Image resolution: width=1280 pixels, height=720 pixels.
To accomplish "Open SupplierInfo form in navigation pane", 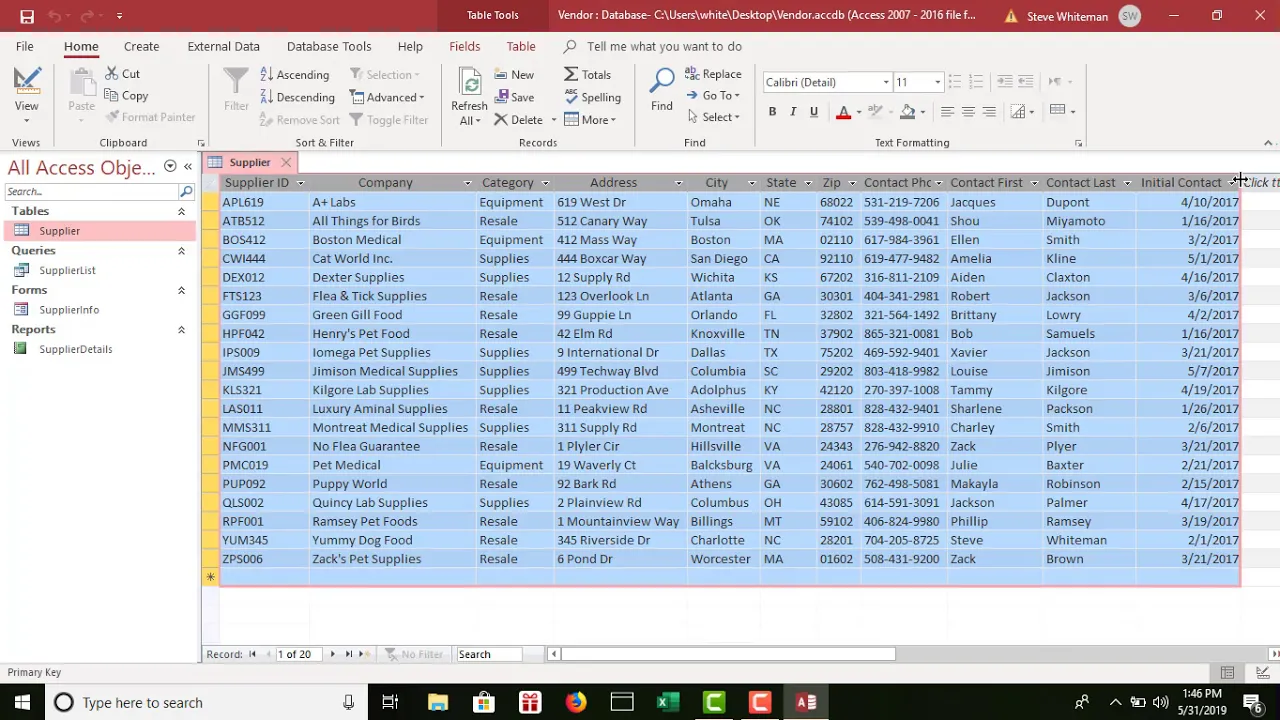I will (x=69, y=310).
